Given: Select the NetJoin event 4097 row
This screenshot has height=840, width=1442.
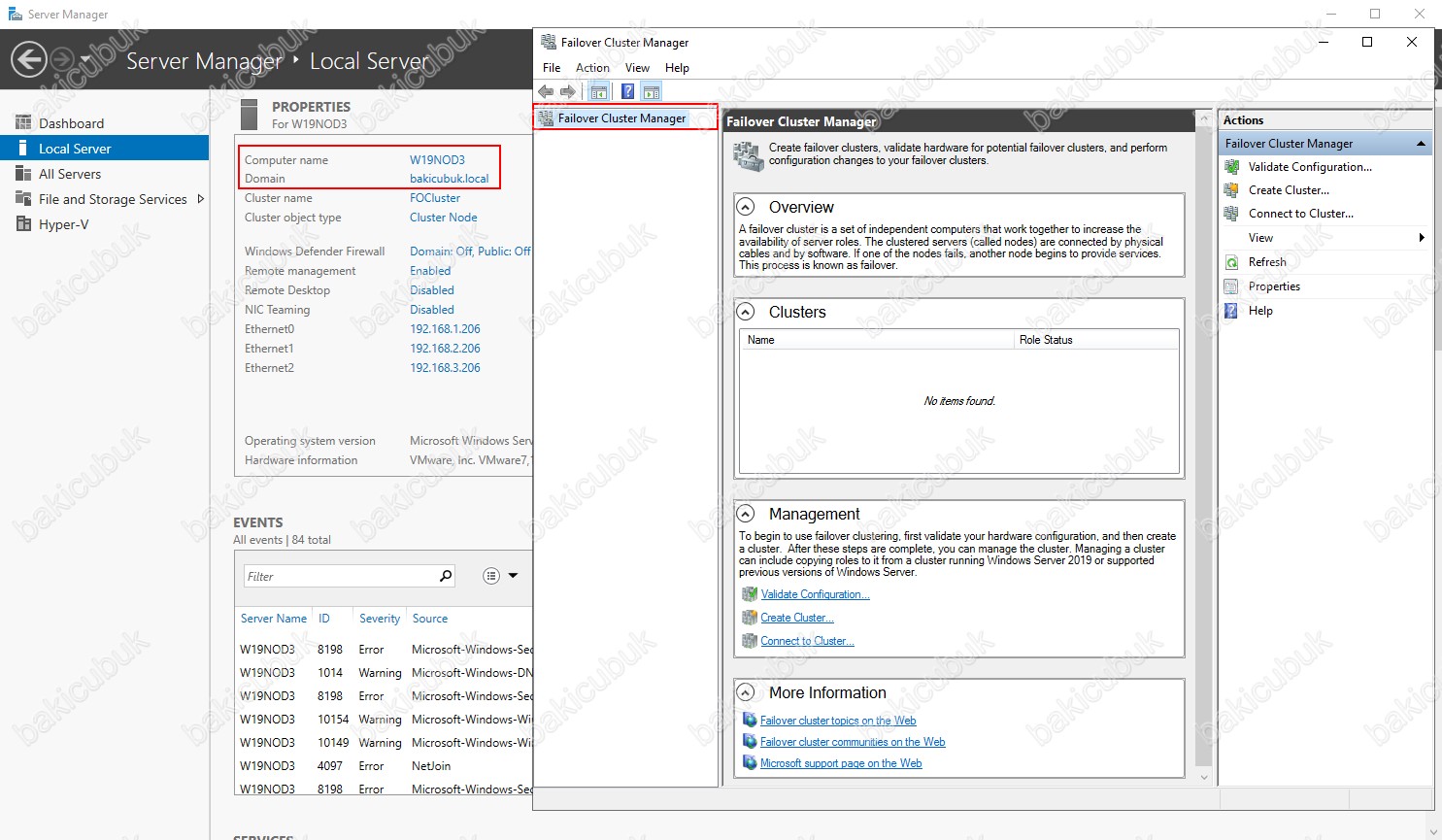Looking at the screenshot, I should click(386, 766).
